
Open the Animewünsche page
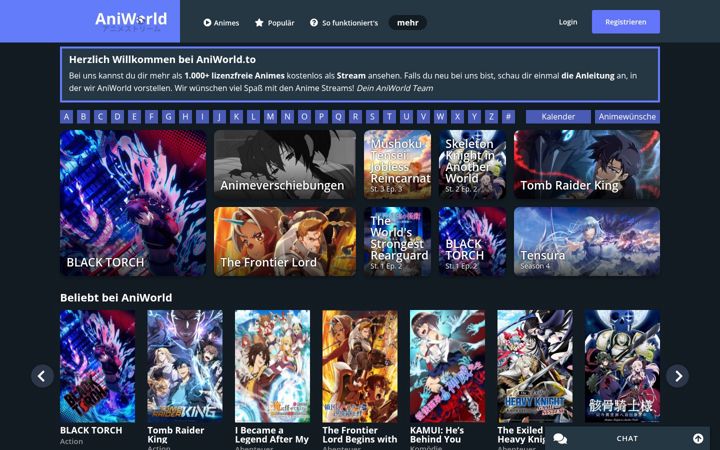coord(627,117)
